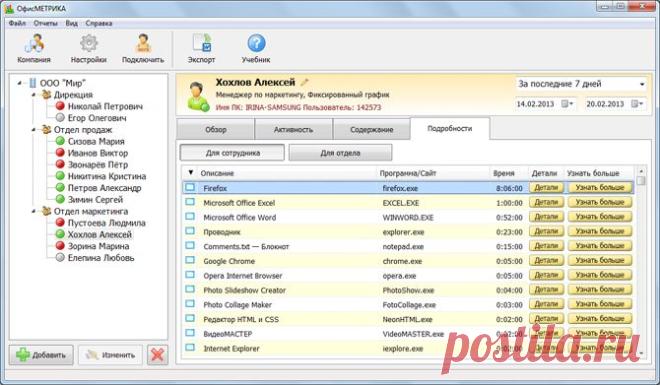Click the Для отдела button
The width and height of the screenshot is (660, 385).
(x=340, y=153)
